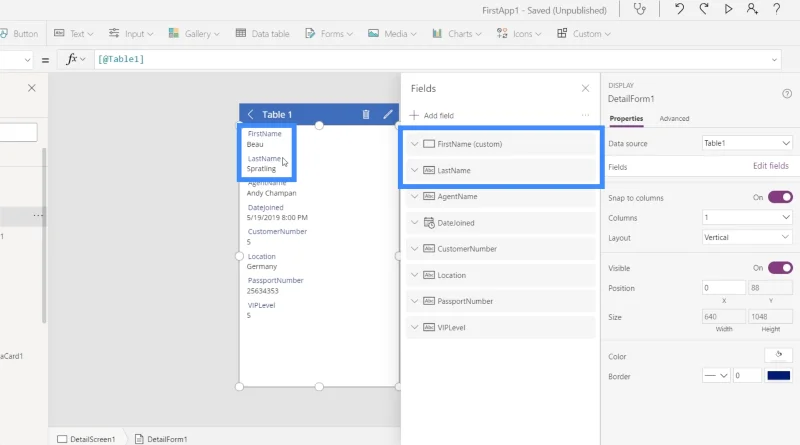Viewport: 800px width, 445px height.
Task: Click the help icon next to DetailForm1
Action: [x=787, y=93]
